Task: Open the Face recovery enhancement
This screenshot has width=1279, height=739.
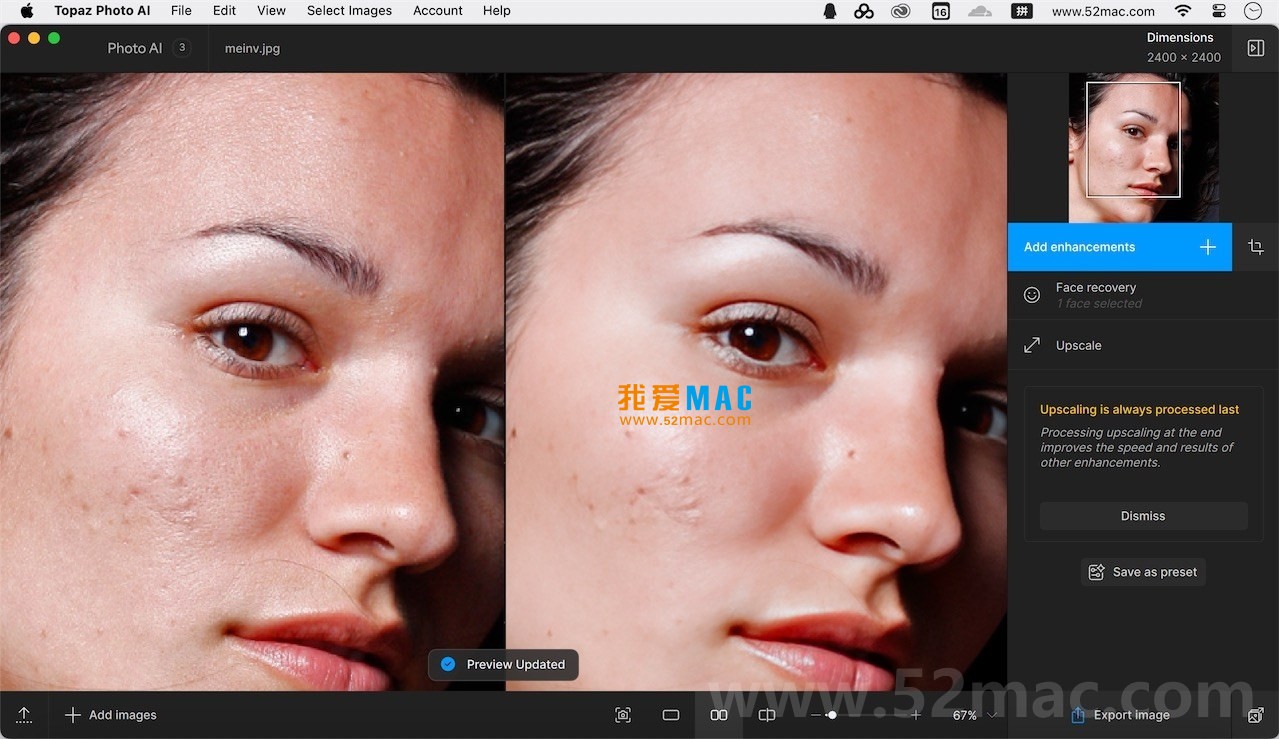Action: (x=1143, y=295)
